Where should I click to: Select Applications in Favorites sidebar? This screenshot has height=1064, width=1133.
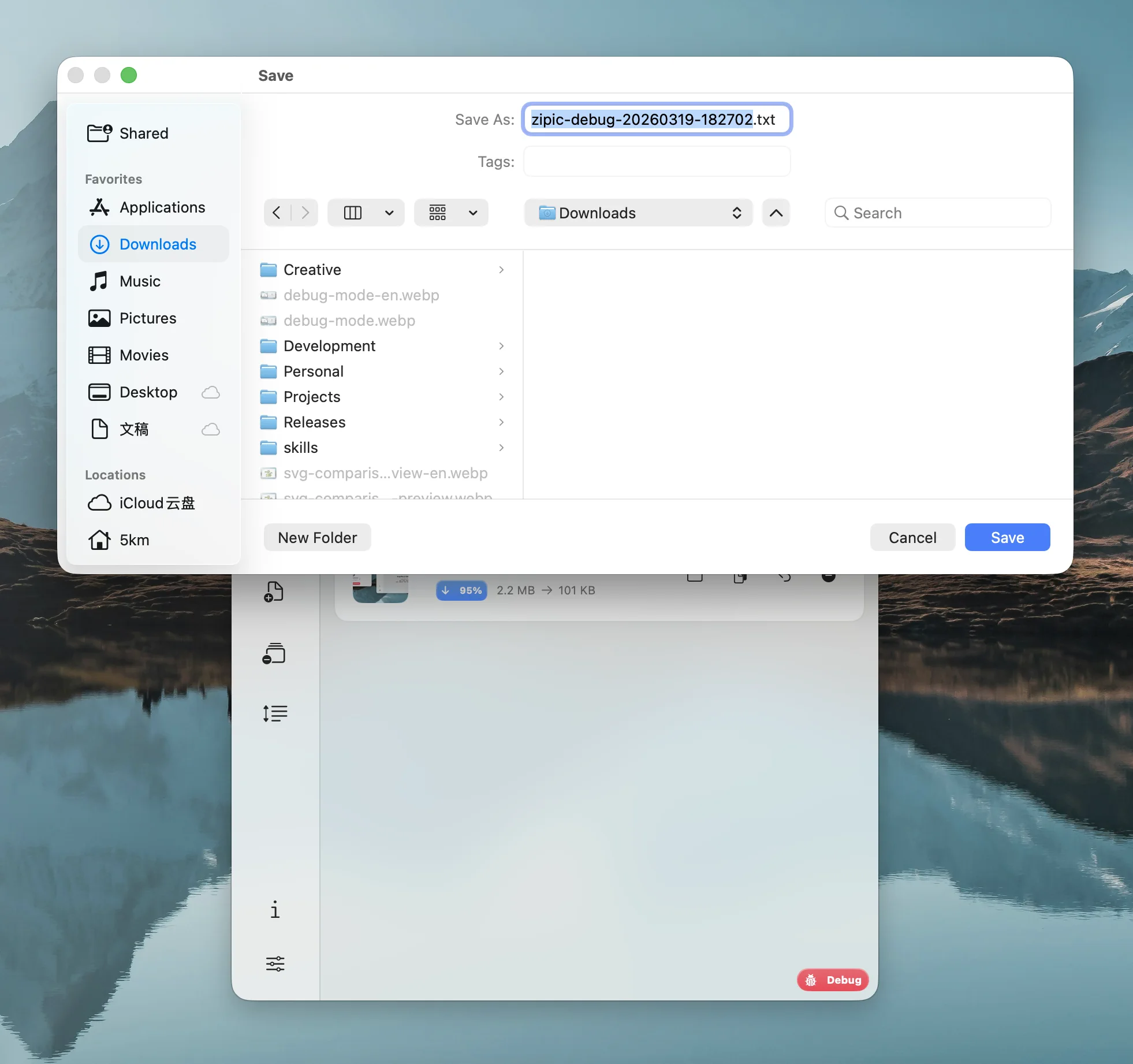(162, 207)
